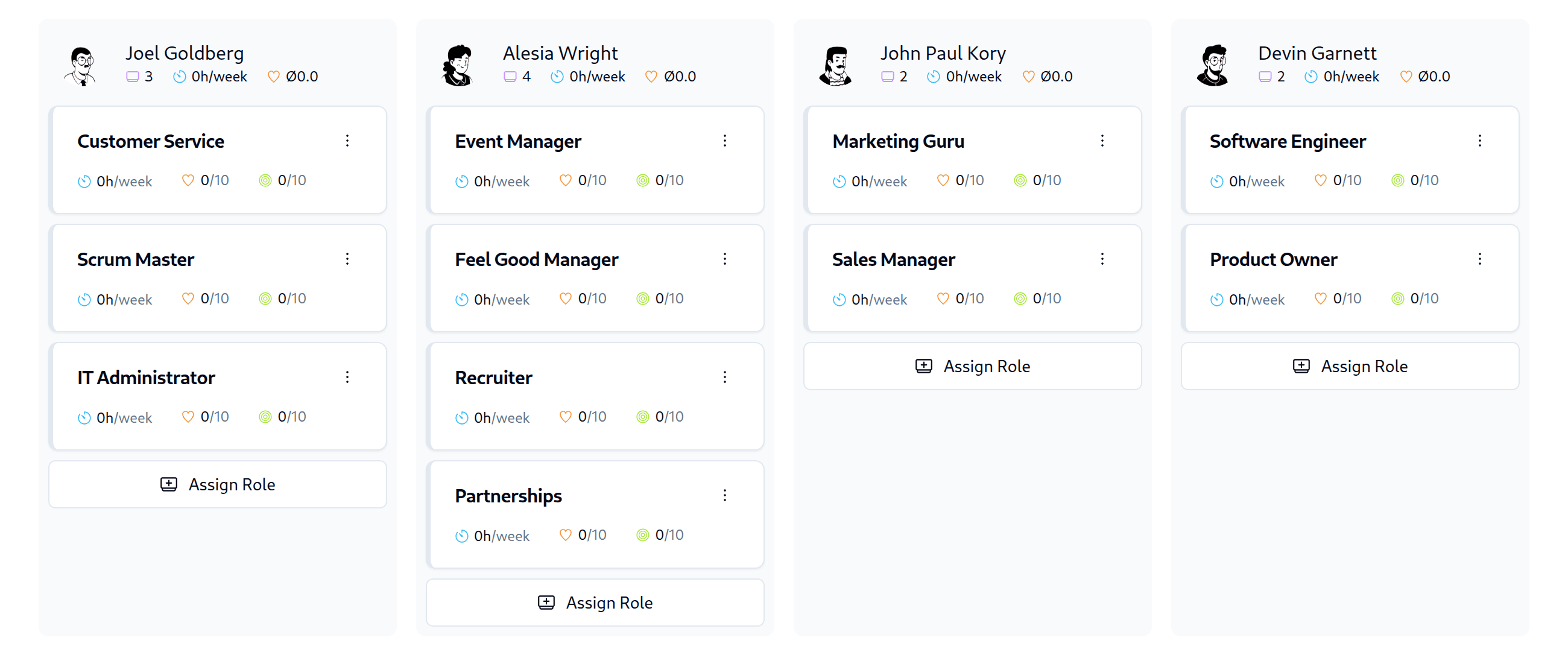The height and width of the screenshot is (655, 1568).
Task: Assign a new role to Joel Goldberg
Action: click(217, 484)
